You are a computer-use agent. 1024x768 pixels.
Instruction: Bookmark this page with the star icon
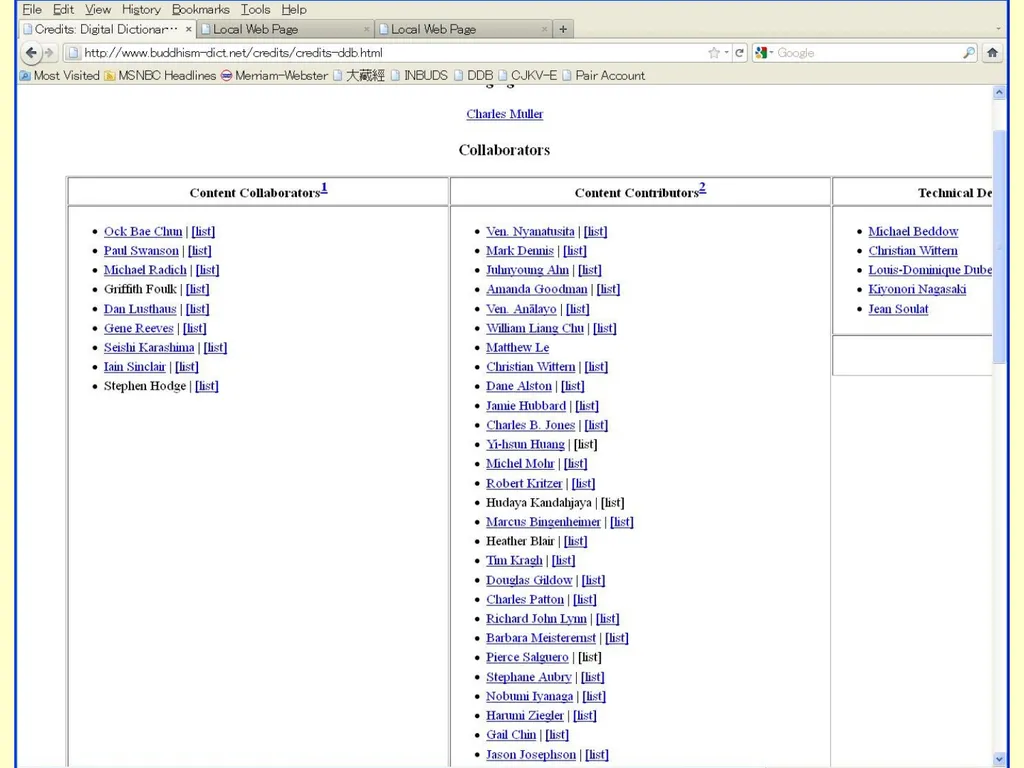pos(714,53)
